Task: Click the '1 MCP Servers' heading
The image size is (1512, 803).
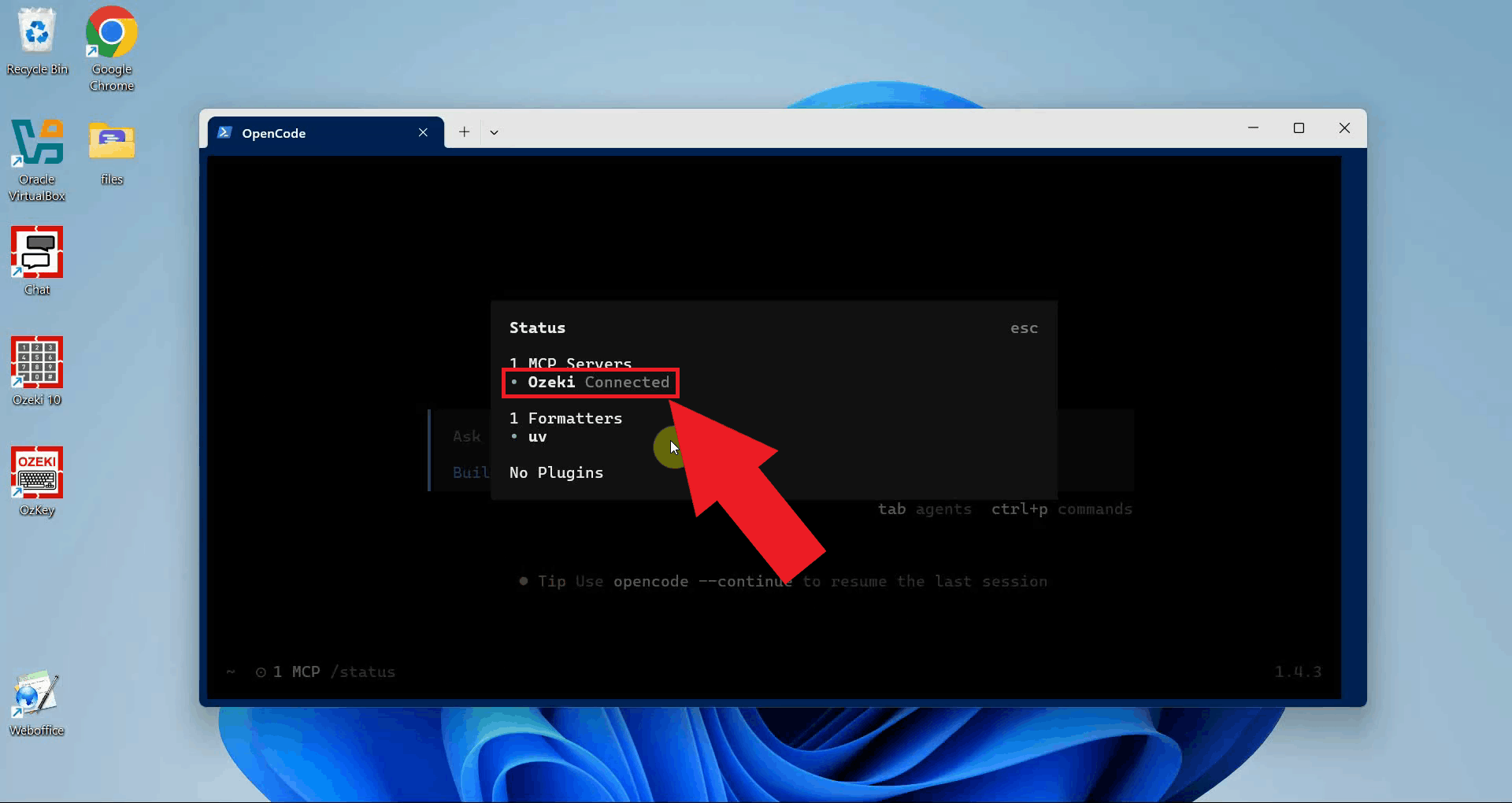Action: point(570,363)
